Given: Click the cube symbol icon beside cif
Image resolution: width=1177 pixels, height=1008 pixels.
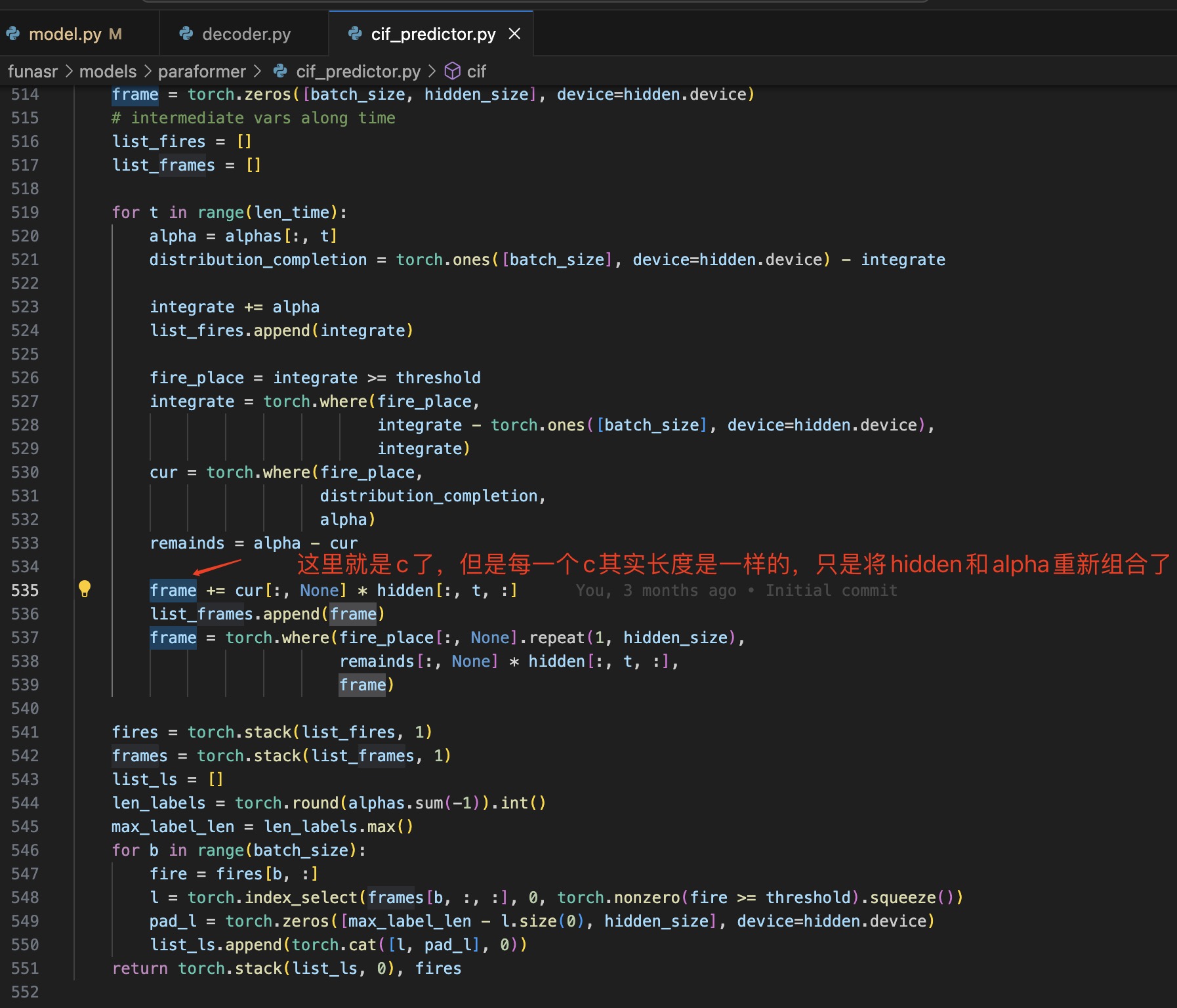Looking at the screenshot, I should [x=453, y=71].
